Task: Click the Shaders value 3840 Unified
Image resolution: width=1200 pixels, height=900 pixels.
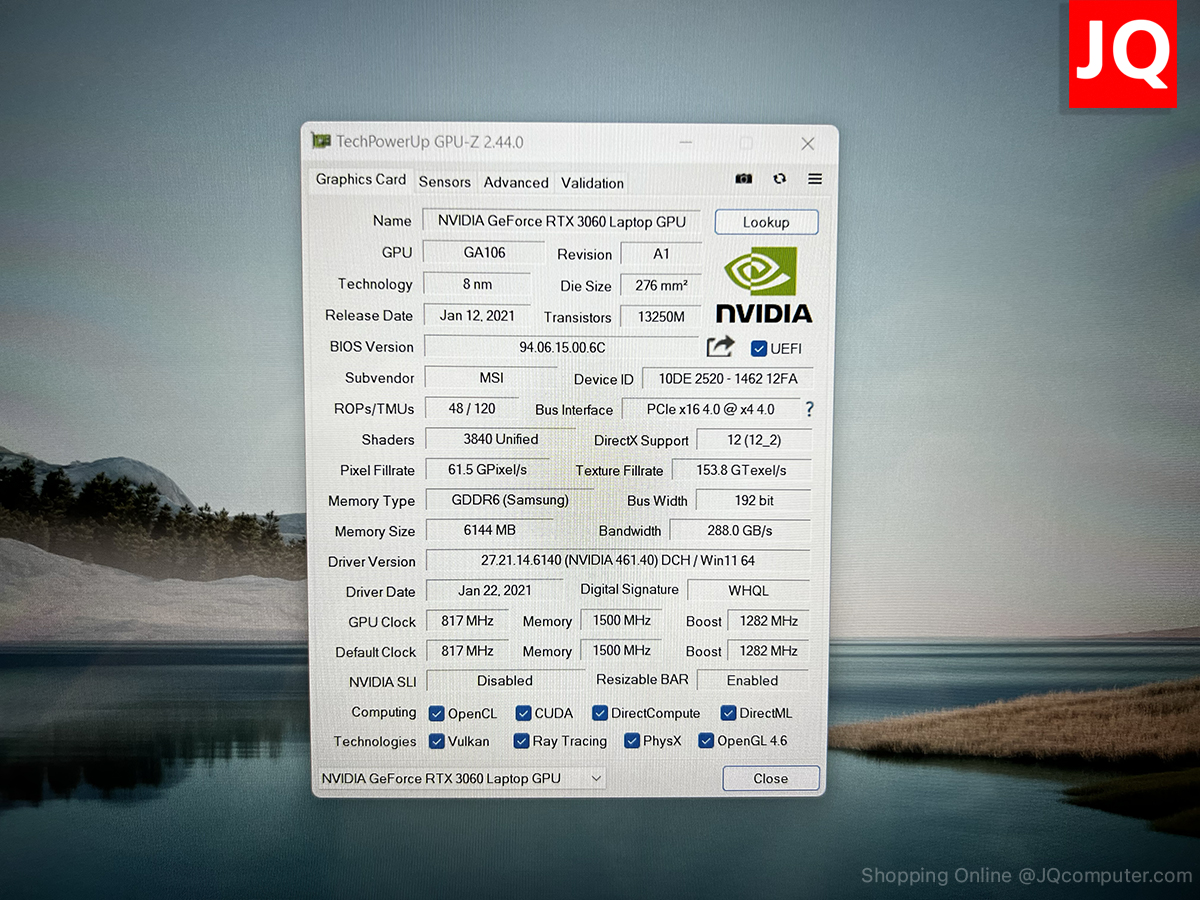Action: [500, 439]
